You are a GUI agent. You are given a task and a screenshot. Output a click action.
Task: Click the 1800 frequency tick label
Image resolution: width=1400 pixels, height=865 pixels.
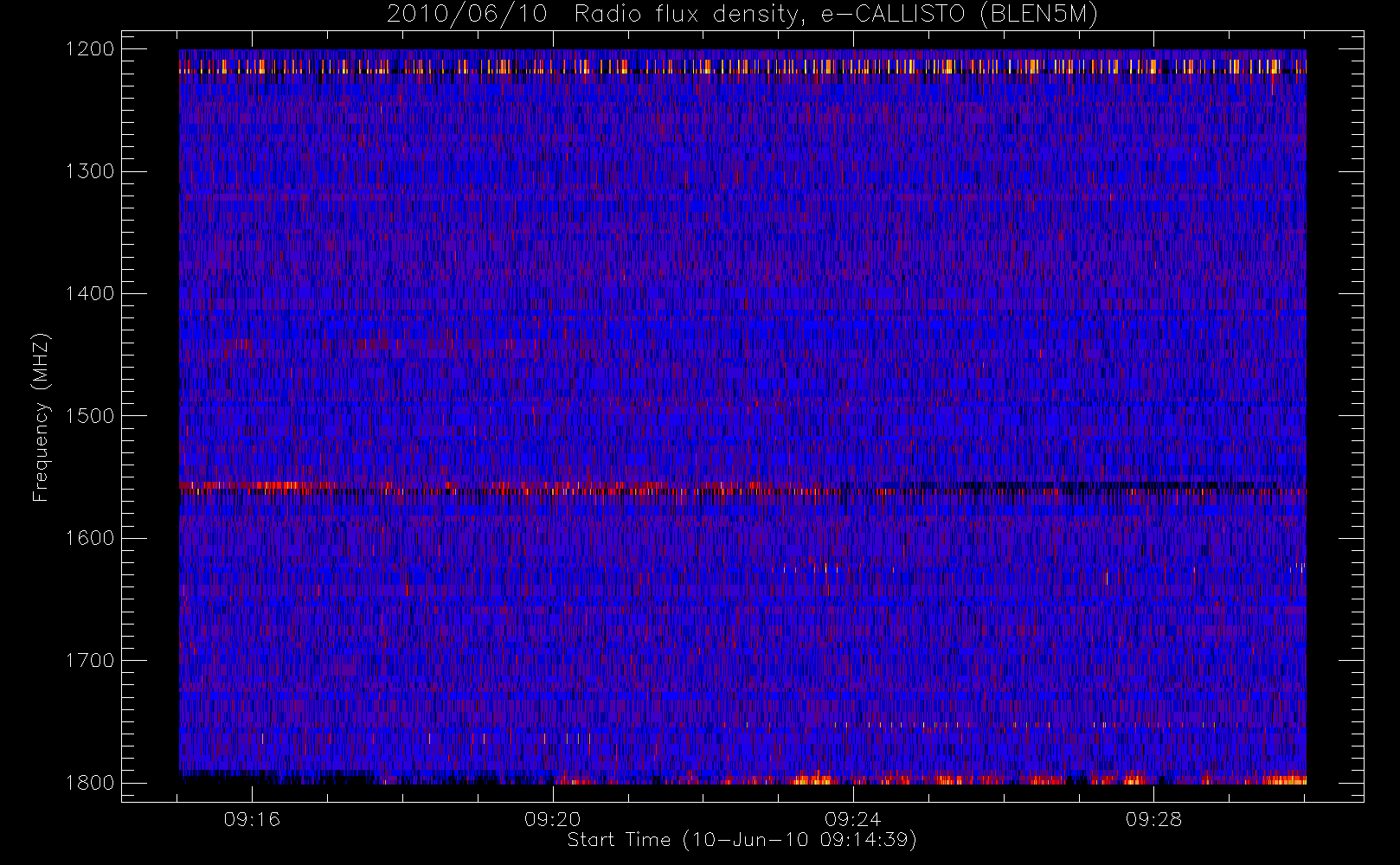(90, 783)
